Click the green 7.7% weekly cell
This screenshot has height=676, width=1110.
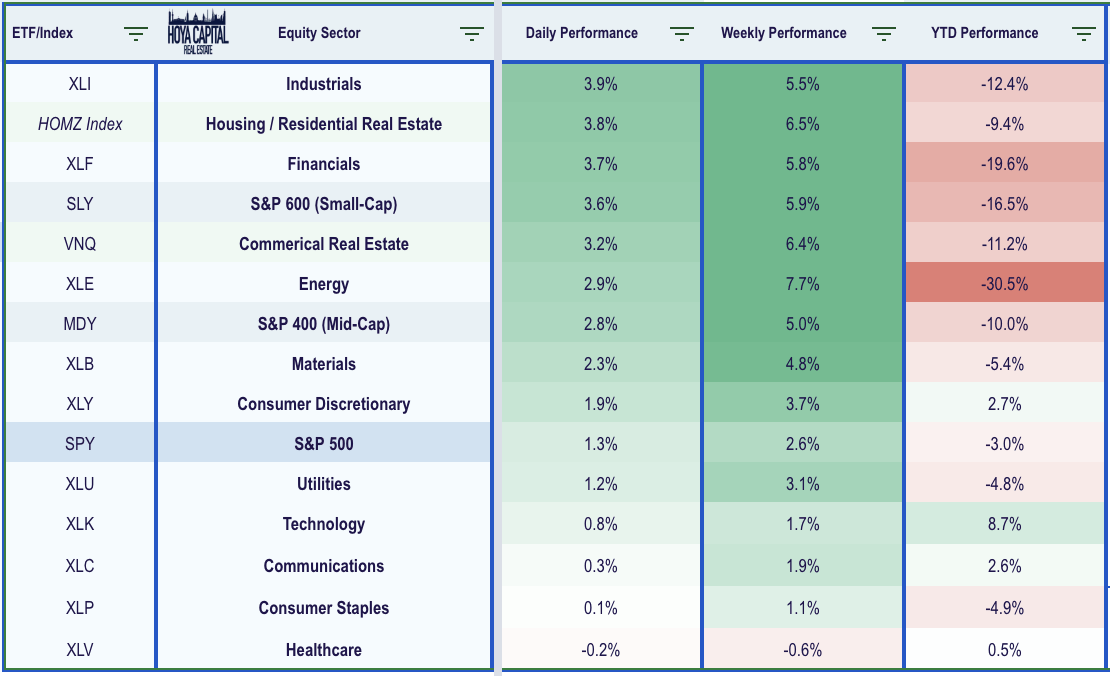click(802, 284)
